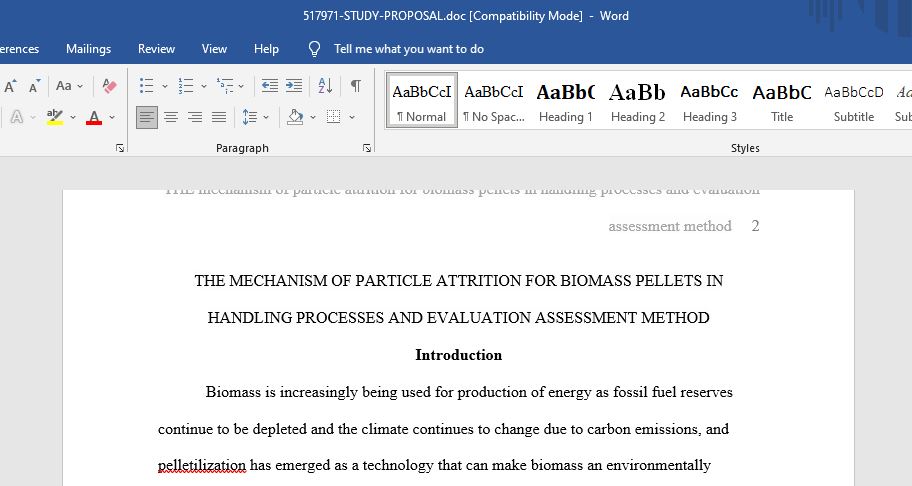Apply borders to selection
The height and width of the screenshot is (486, 912).
pos(334,117)
